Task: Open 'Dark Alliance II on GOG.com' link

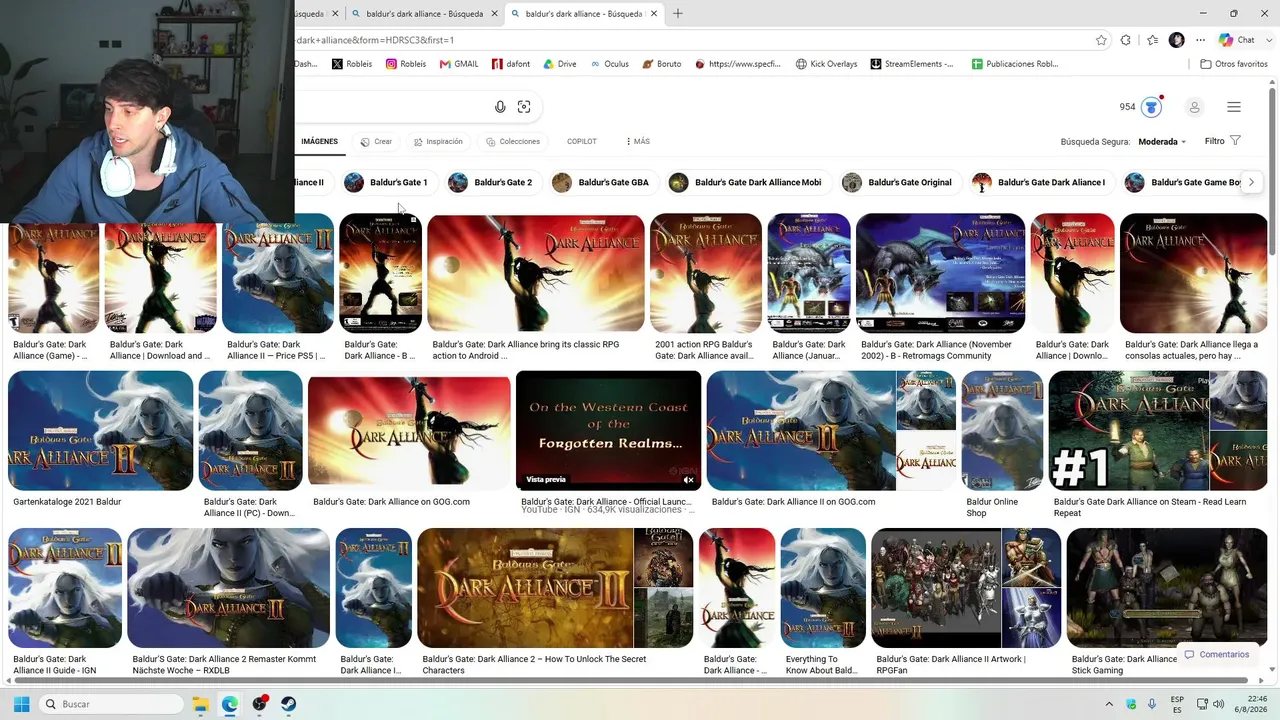Action: (793, 502)
